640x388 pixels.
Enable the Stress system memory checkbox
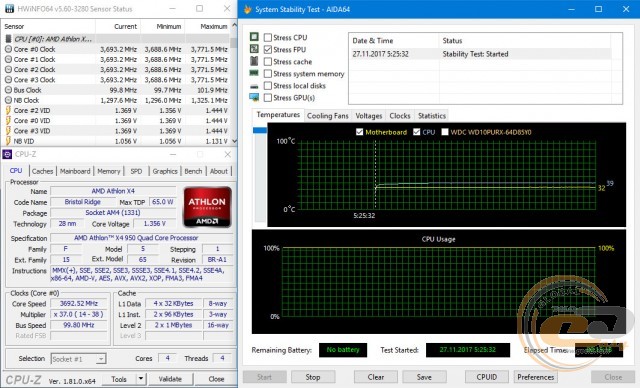(x=268, y=73)
